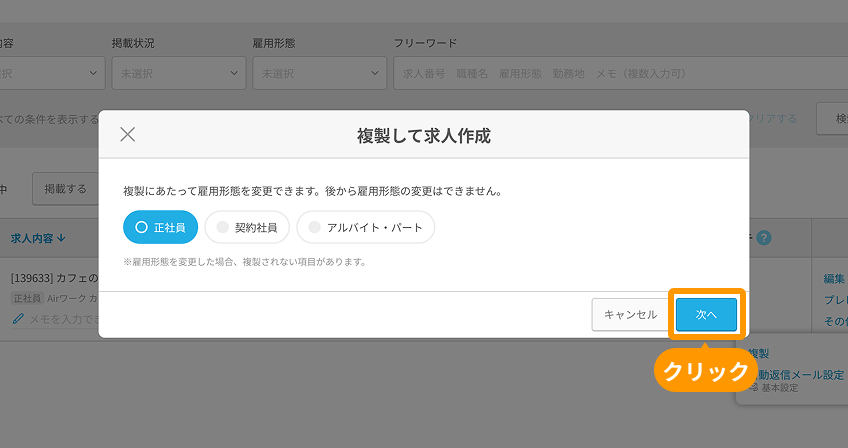Click the 掲載する button in background
The image size is (848, 448).
pos(65,189)
